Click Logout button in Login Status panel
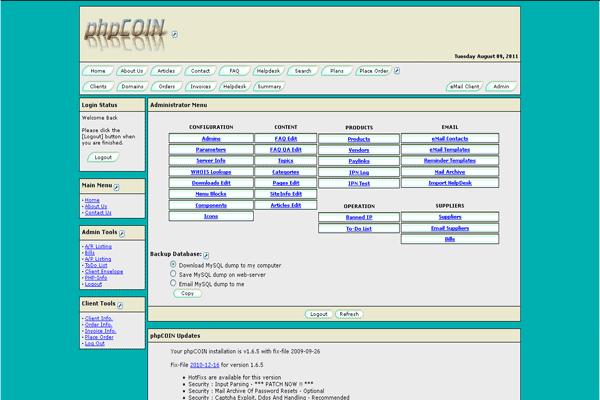 (x=103, y=157)
